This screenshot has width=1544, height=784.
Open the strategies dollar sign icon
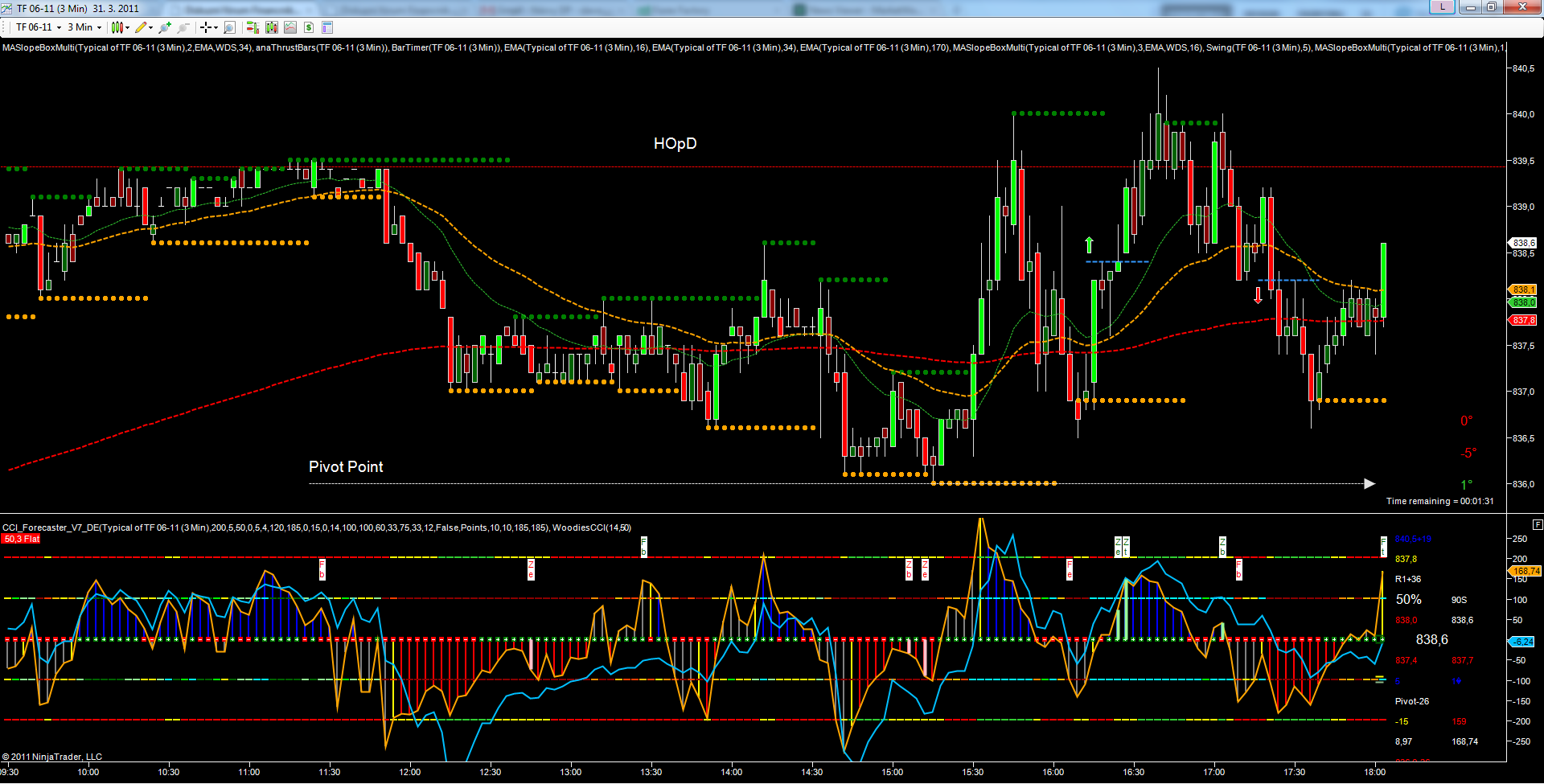[x=309, y=27]
